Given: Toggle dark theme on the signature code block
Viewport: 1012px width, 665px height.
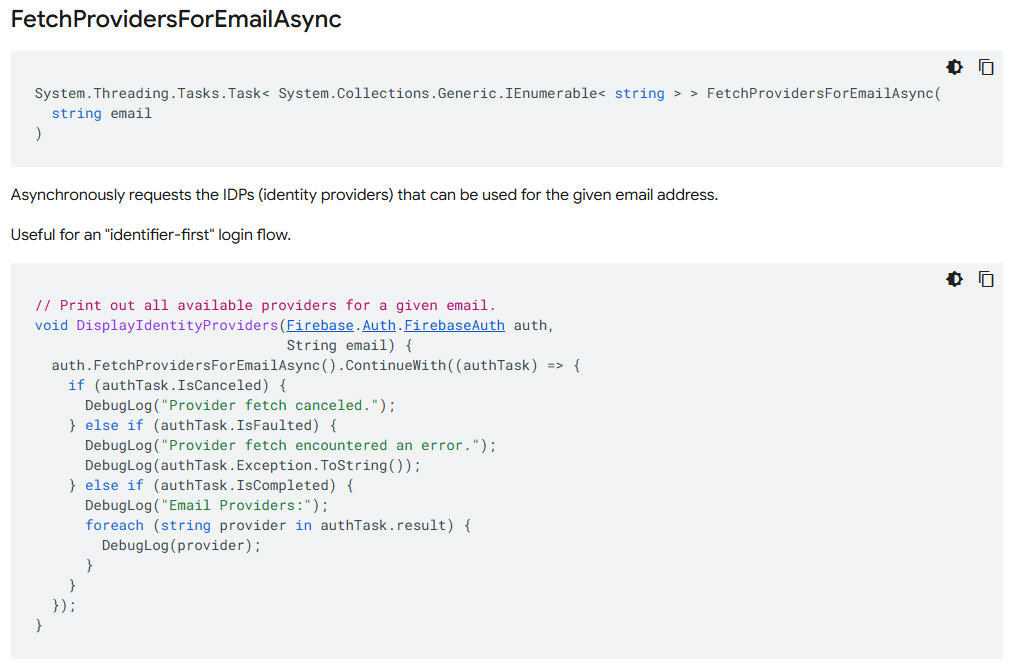Looking at the screenshot, I should coord(955,67).
